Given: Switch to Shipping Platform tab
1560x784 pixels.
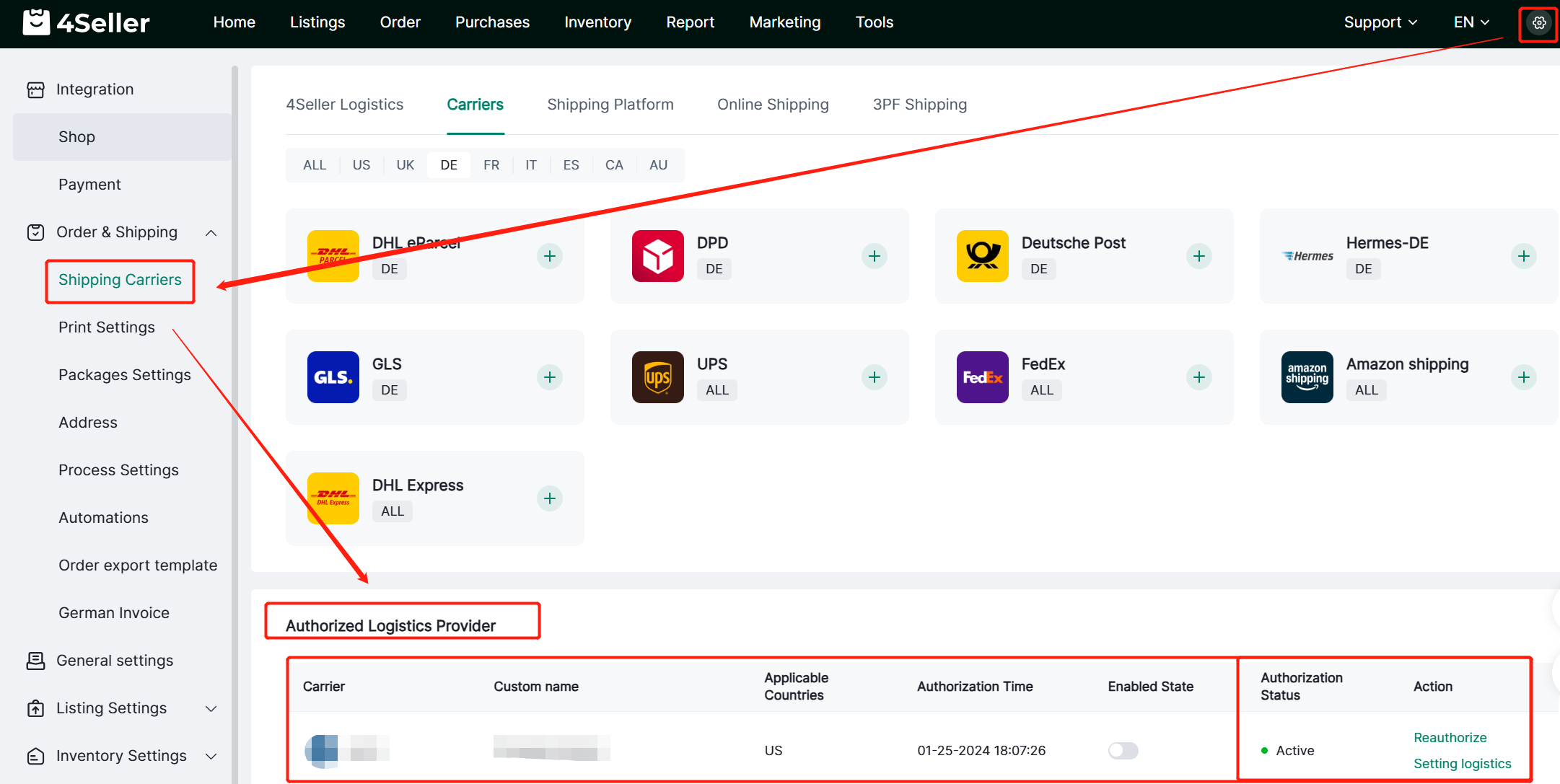Looking at the screenshot, I should pyautogui.click(x=610, y=105).
